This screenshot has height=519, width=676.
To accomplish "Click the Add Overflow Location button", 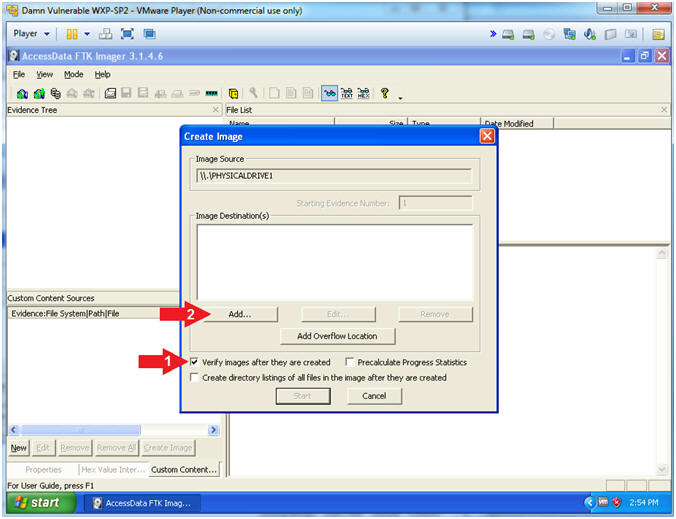I will (337, 336).
